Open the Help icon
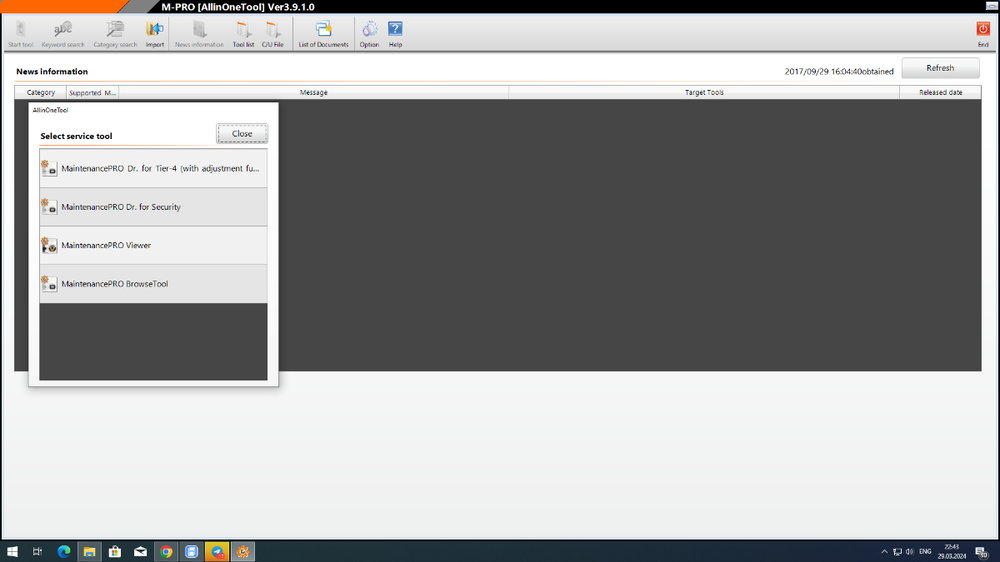 [x=395, y=33]
